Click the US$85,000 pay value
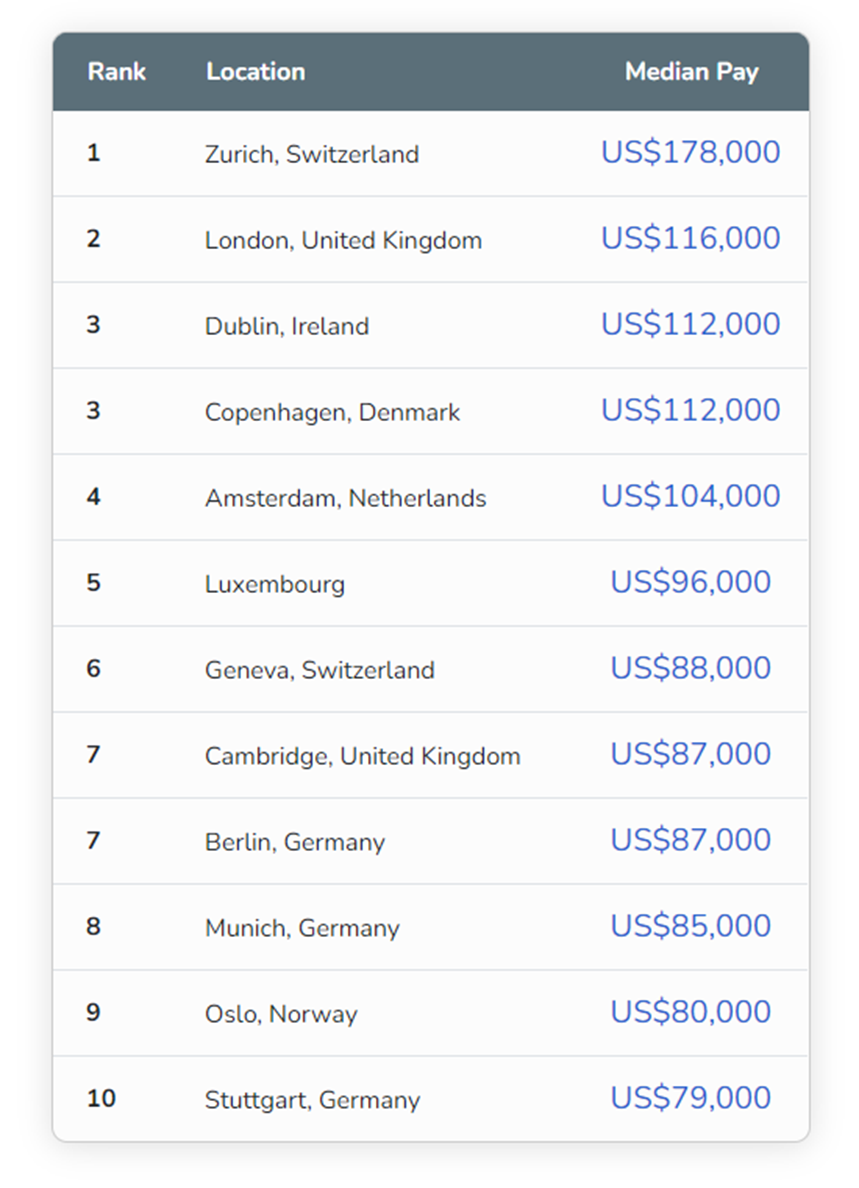The image size is (859, 1188). click(690, 926)
